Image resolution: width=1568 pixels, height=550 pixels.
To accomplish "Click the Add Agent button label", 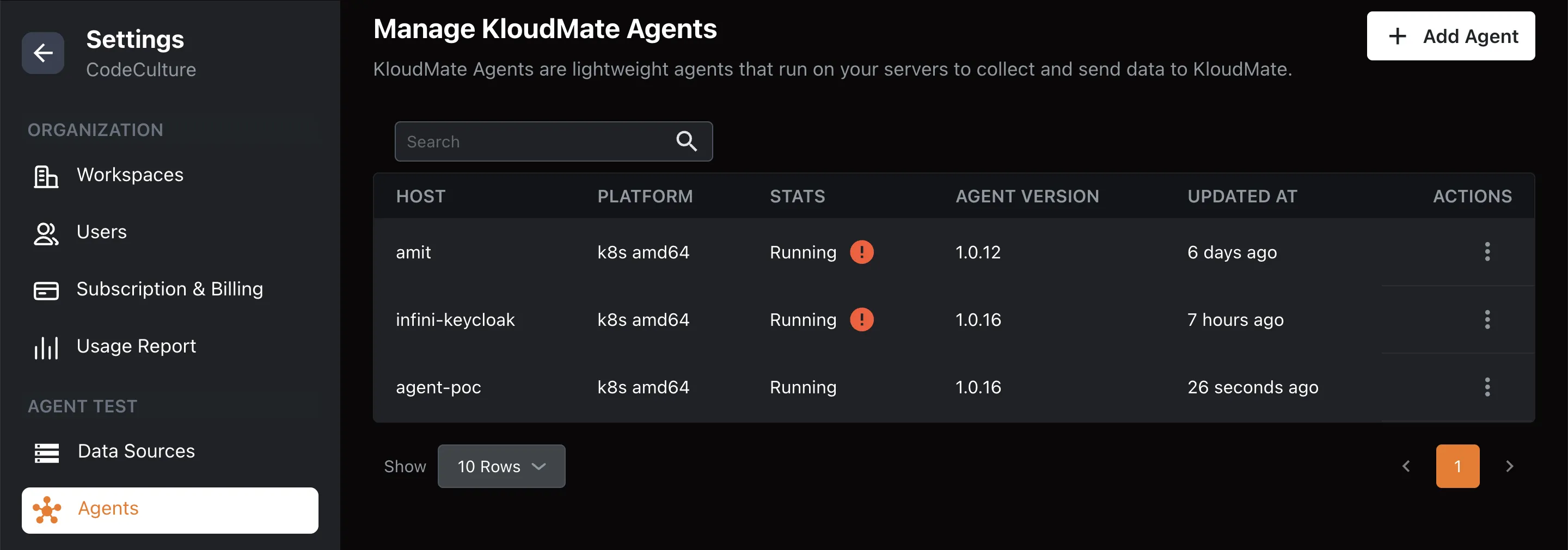I will point(1471,36).
